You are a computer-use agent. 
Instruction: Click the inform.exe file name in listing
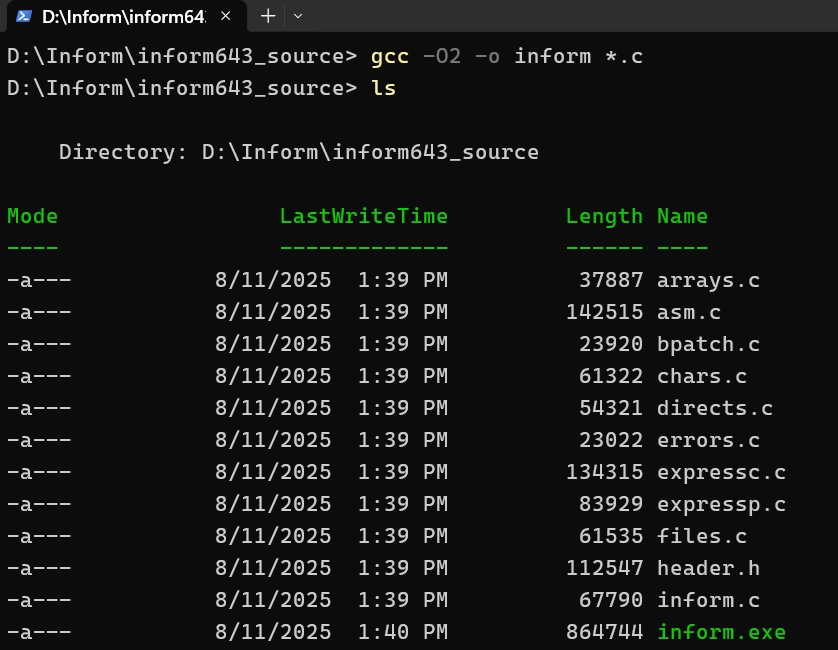pyautogui.click(x=721, y=632)
